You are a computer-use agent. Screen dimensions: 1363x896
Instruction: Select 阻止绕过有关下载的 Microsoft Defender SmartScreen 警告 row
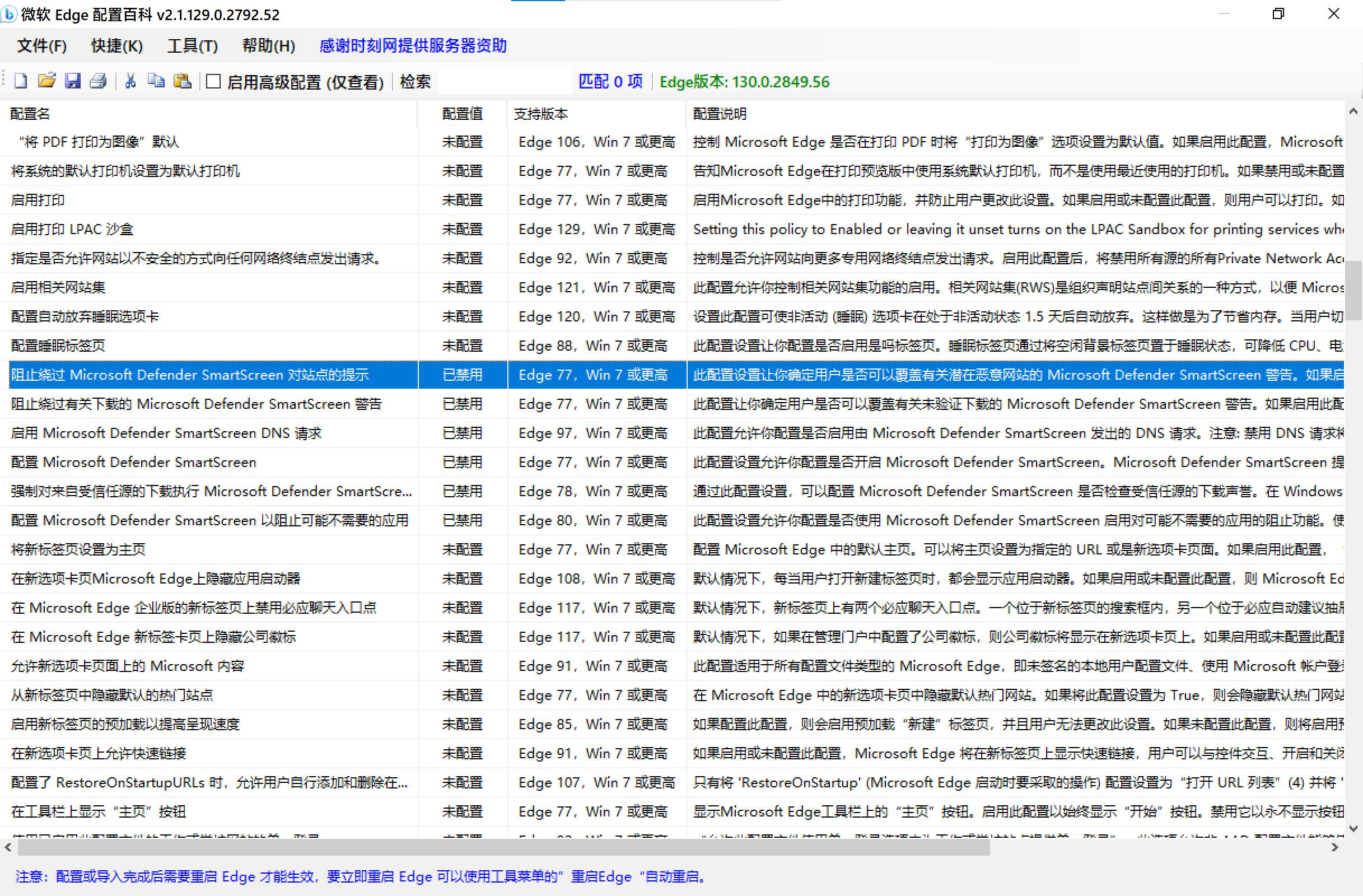[672, 404]
